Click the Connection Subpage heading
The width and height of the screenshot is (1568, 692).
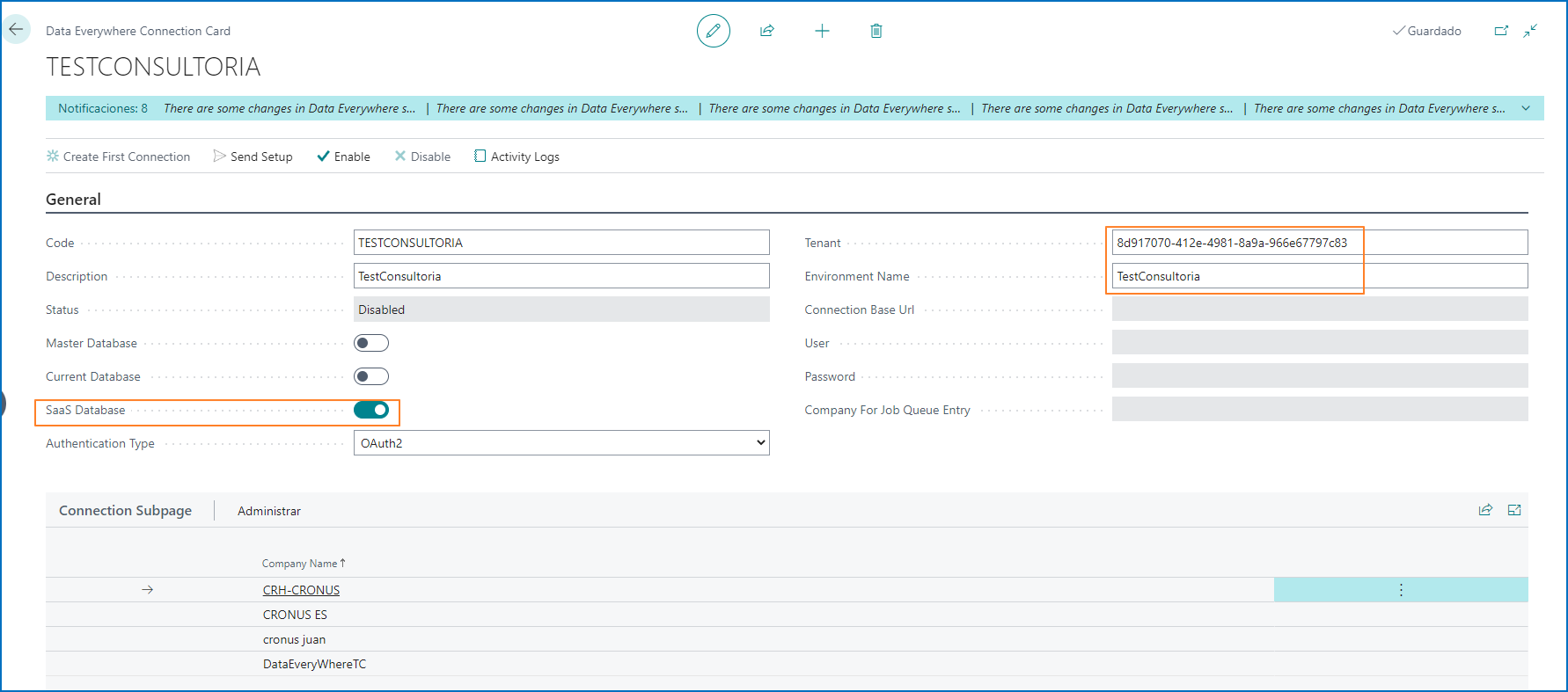(125, 511)
